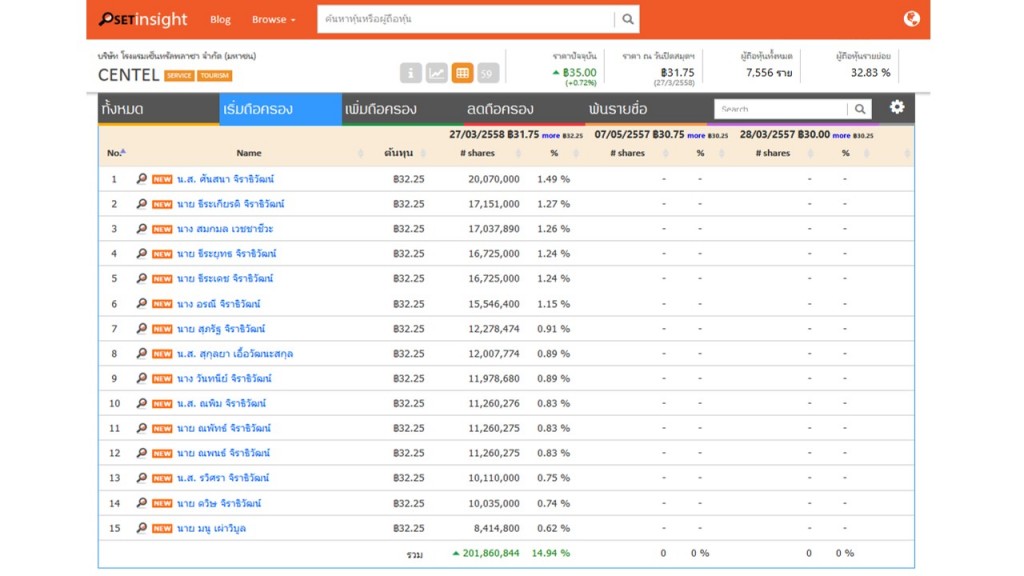Sort by % column under 07/05/2557

[700, 153]
